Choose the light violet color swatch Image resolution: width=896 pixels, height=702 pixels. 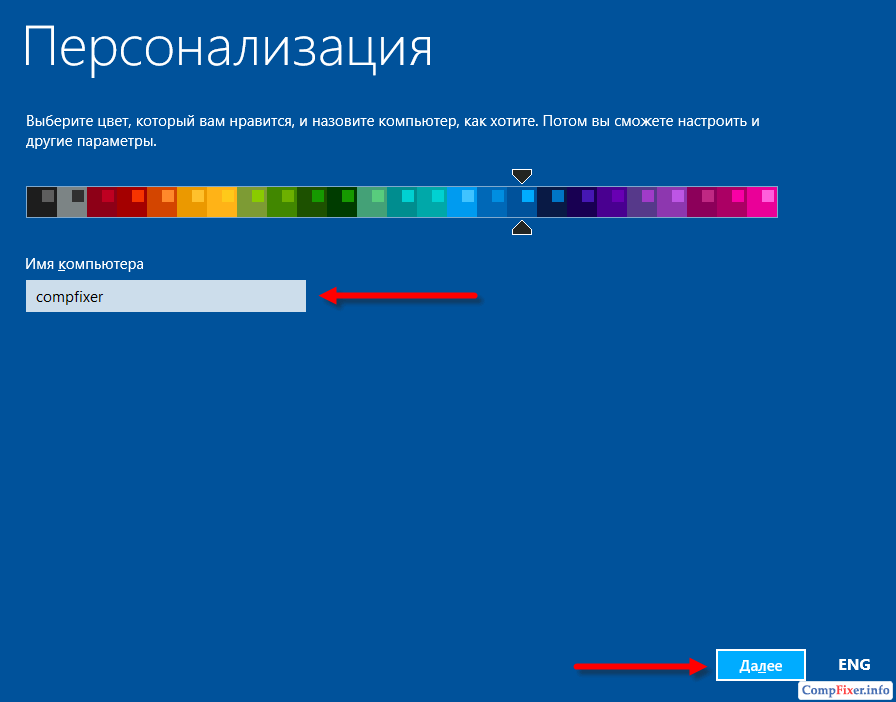pyautogui.click(x=672, y=202)
